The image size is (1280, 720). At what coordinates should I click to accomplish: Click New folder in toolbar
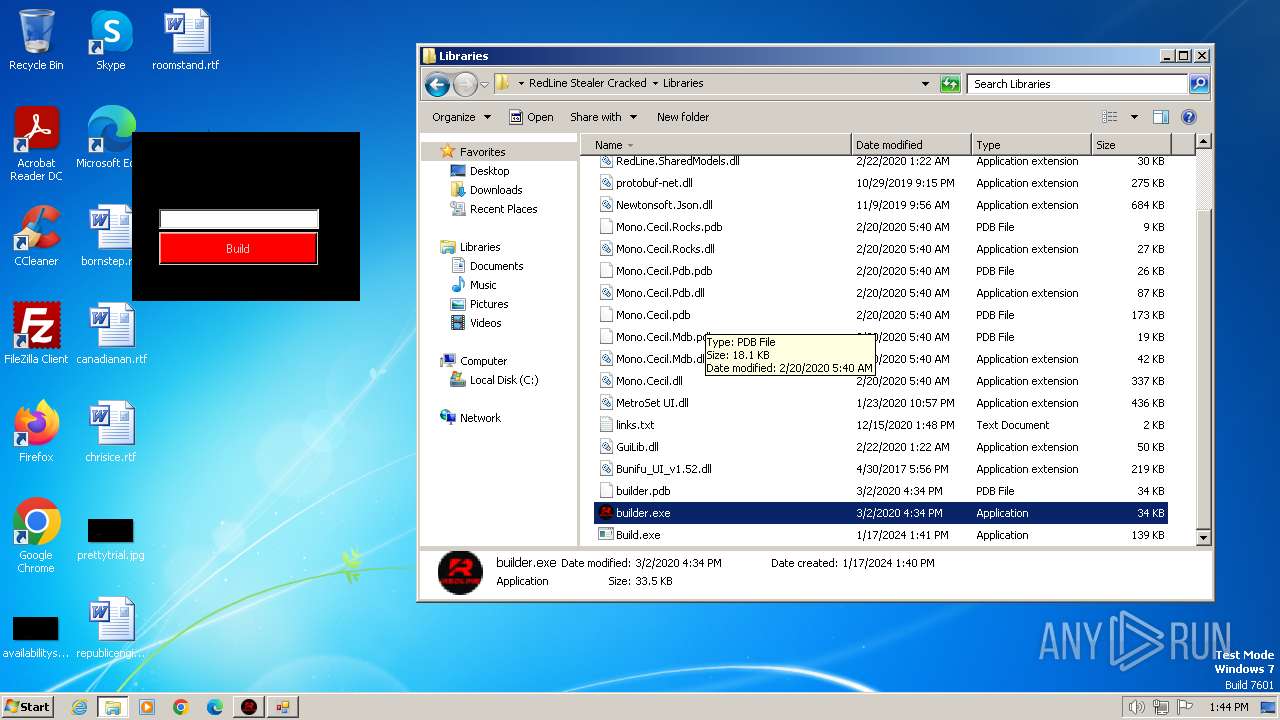coord(683,117)
